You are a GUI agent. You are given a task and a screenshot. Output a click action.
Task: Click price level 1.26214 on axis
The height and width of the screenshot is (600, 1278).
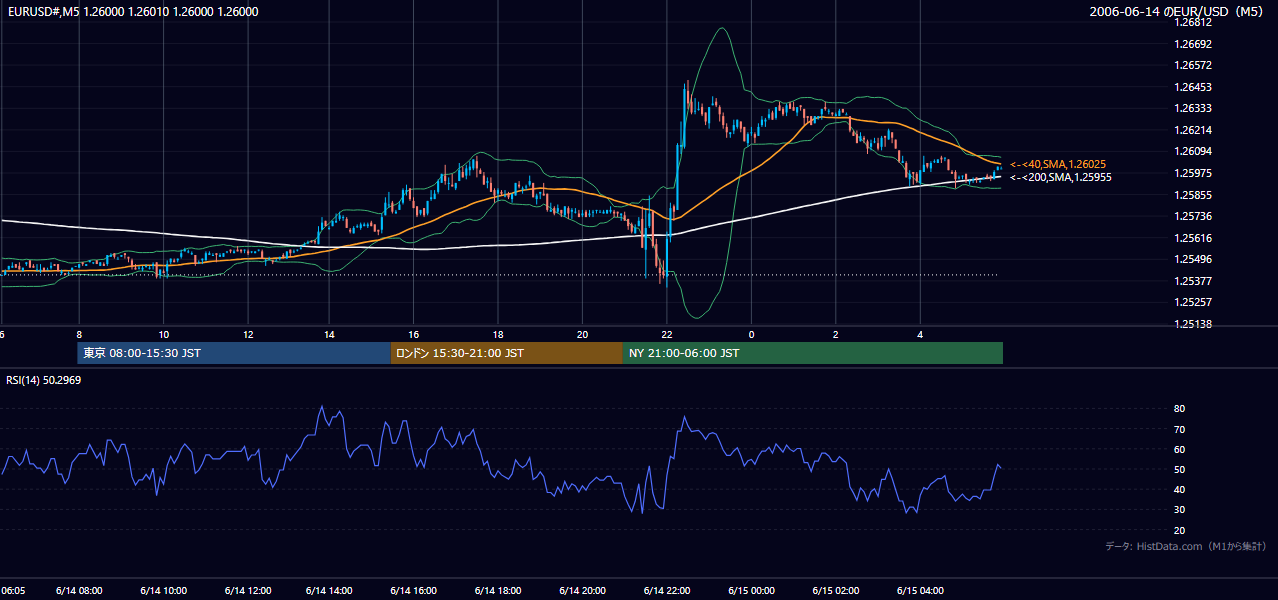coord(1191,130)
